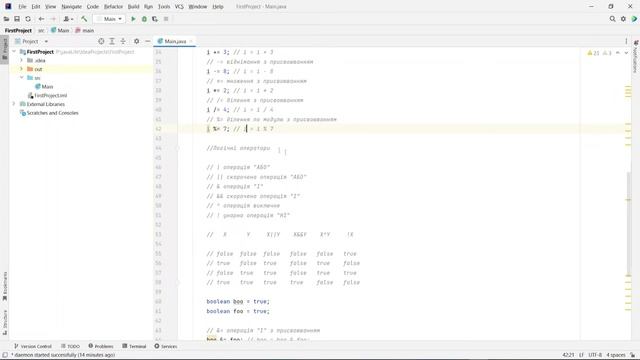Viewport: 640px width, 360px height.
Task: Click the Save All toolbar icon
Action: [17, 19]
